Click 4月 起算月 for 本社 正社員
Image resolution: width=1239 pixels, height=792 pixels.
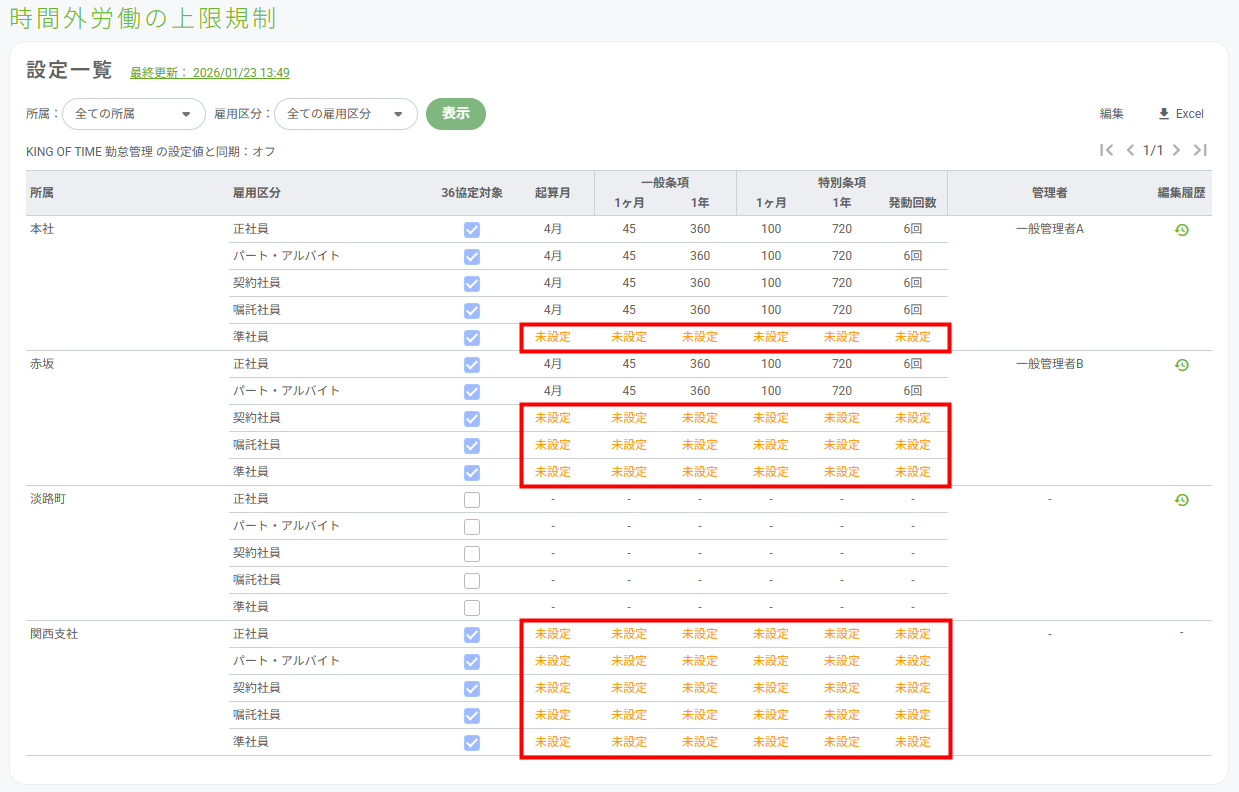[553, 229]
